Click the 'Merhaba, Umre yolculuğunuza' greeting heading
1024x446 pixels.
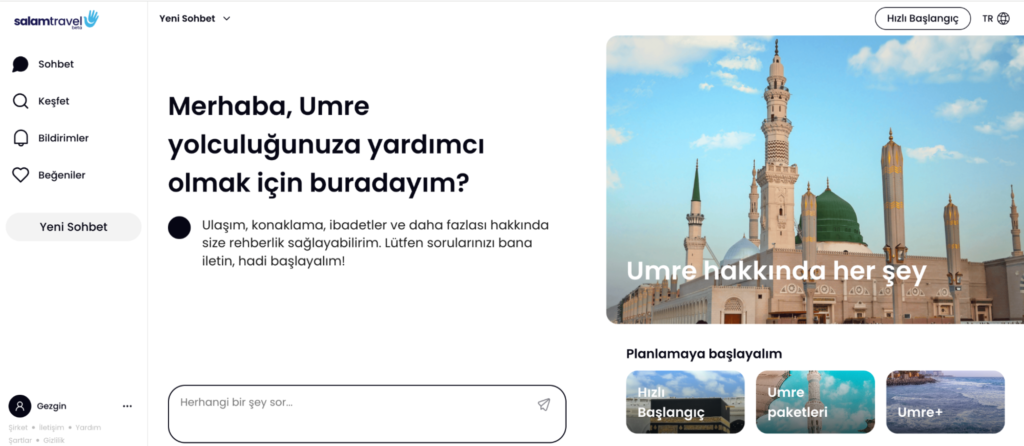click(326, 145)
